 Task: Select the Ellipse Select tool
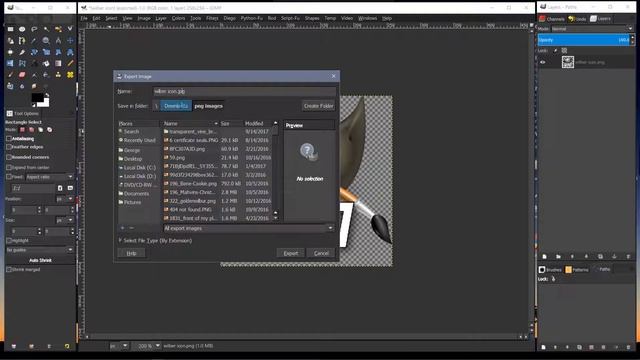tap(22, 29)
